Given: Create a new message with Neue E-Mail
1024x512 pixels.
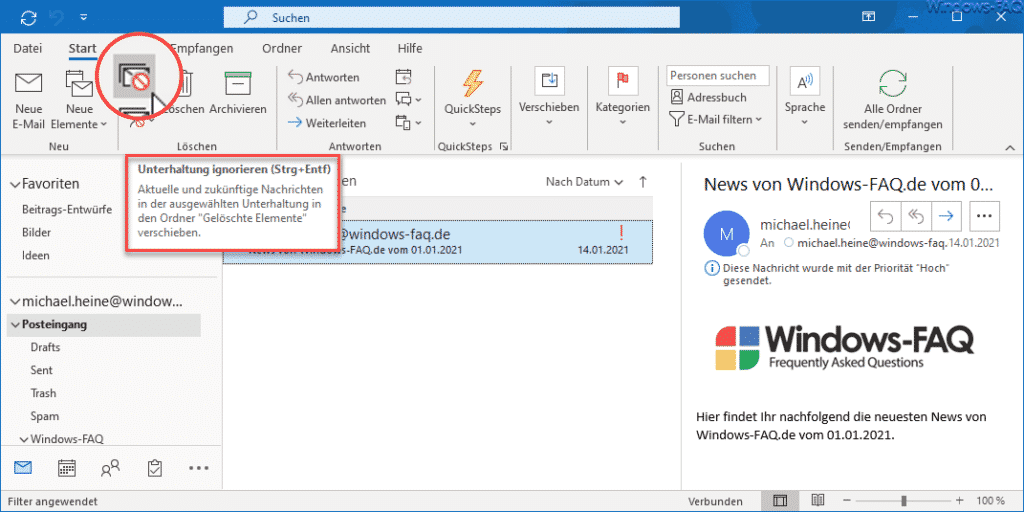Looking at the screenshot, I should pos(29,100).
